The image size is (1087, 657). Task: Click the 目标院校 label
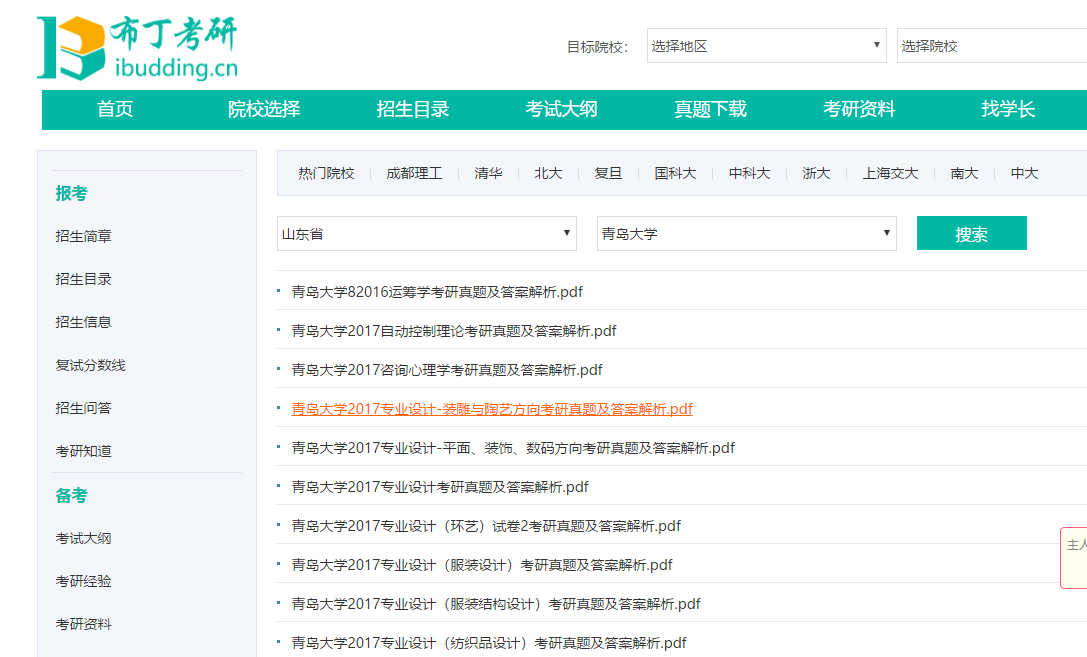coord(598,47)
